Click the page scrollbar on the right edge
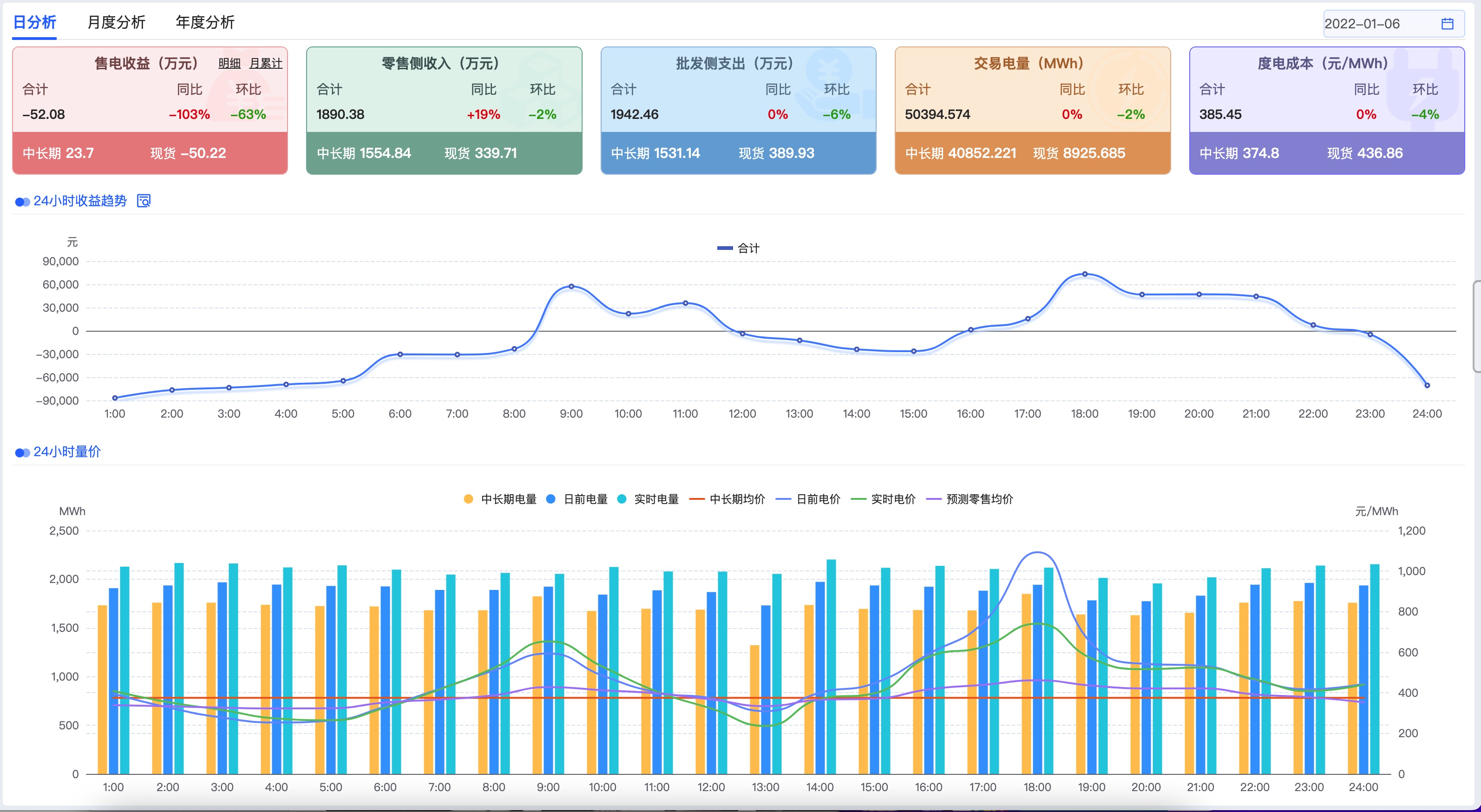Screen dimensions: 1481x812 (1476, 327)
